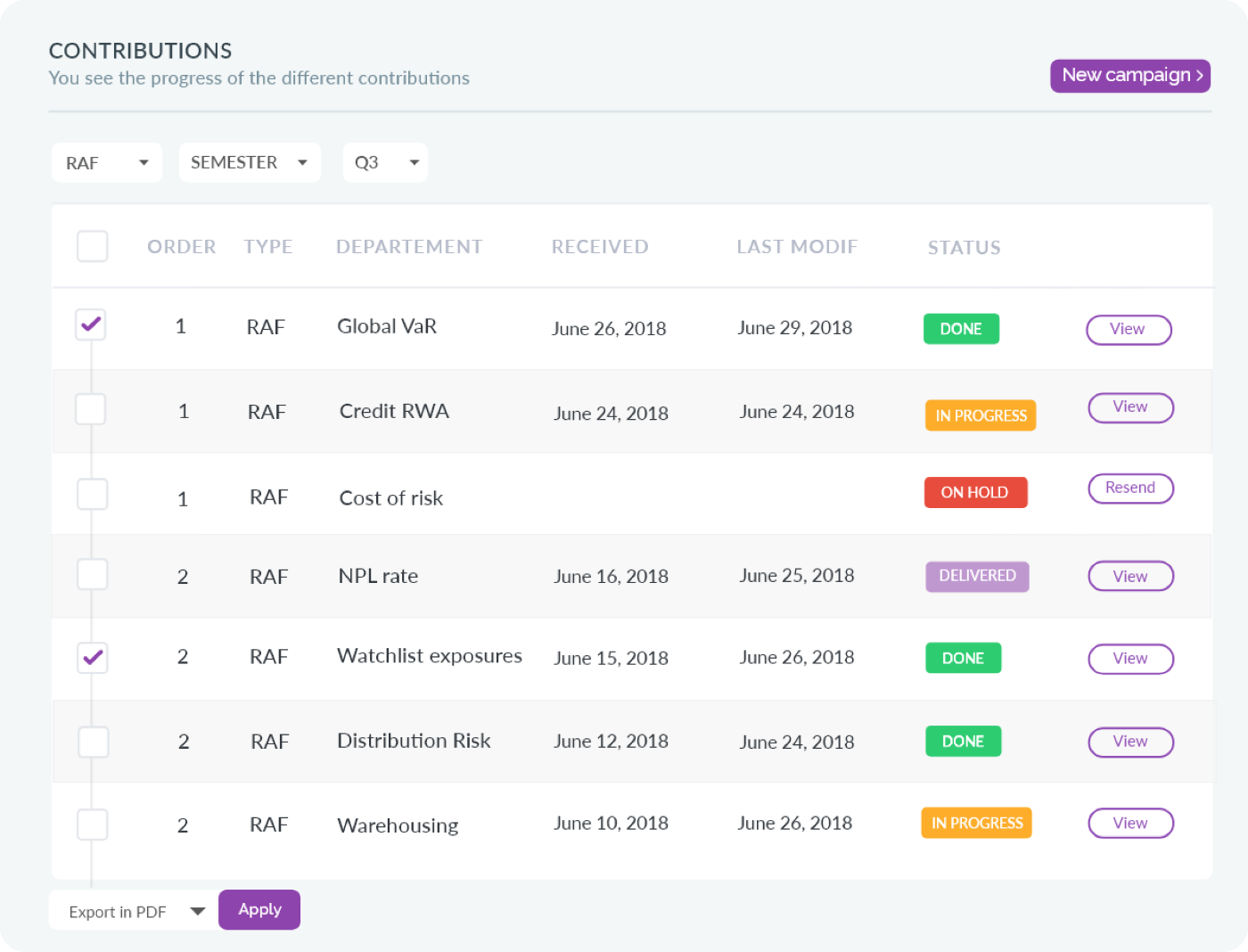Select the Global VaR department name
The image size is (1248, 952).
pos(387,326)
